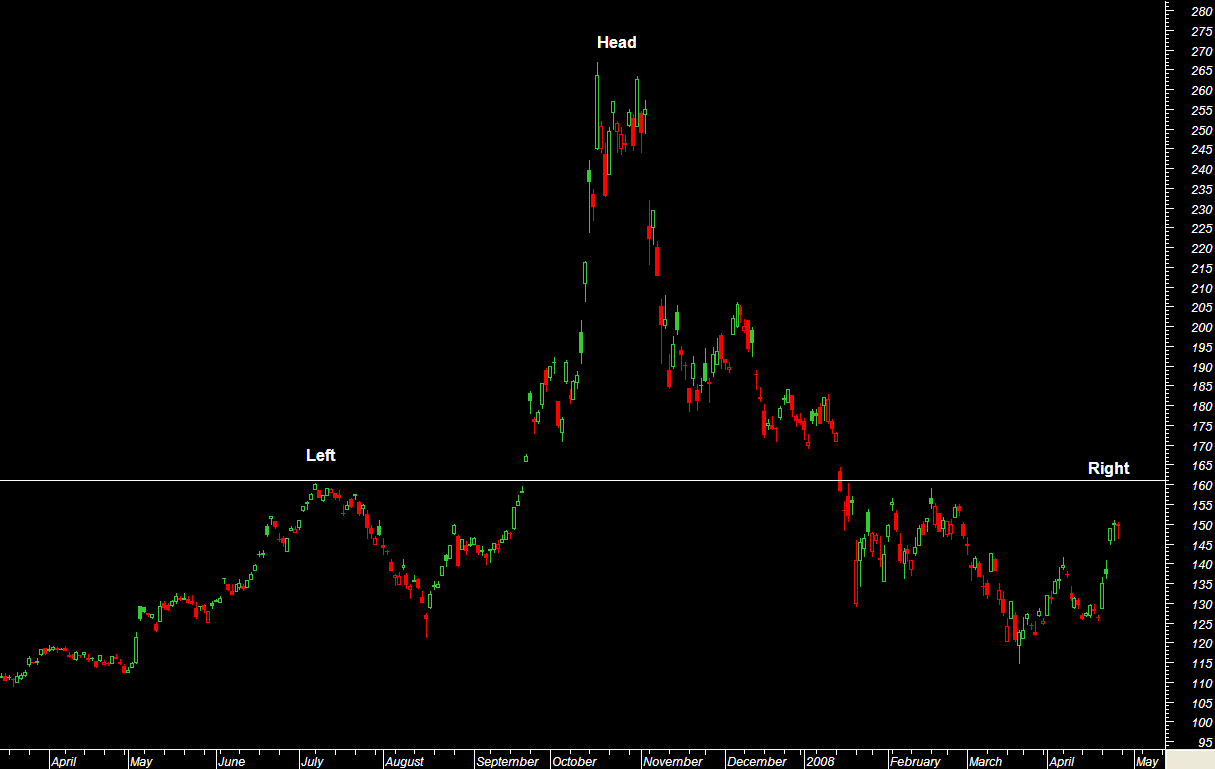Viewport: 1215px width, 769px height.
Task: Select the 220 price axis value
Action: (x=1202, y=249)
